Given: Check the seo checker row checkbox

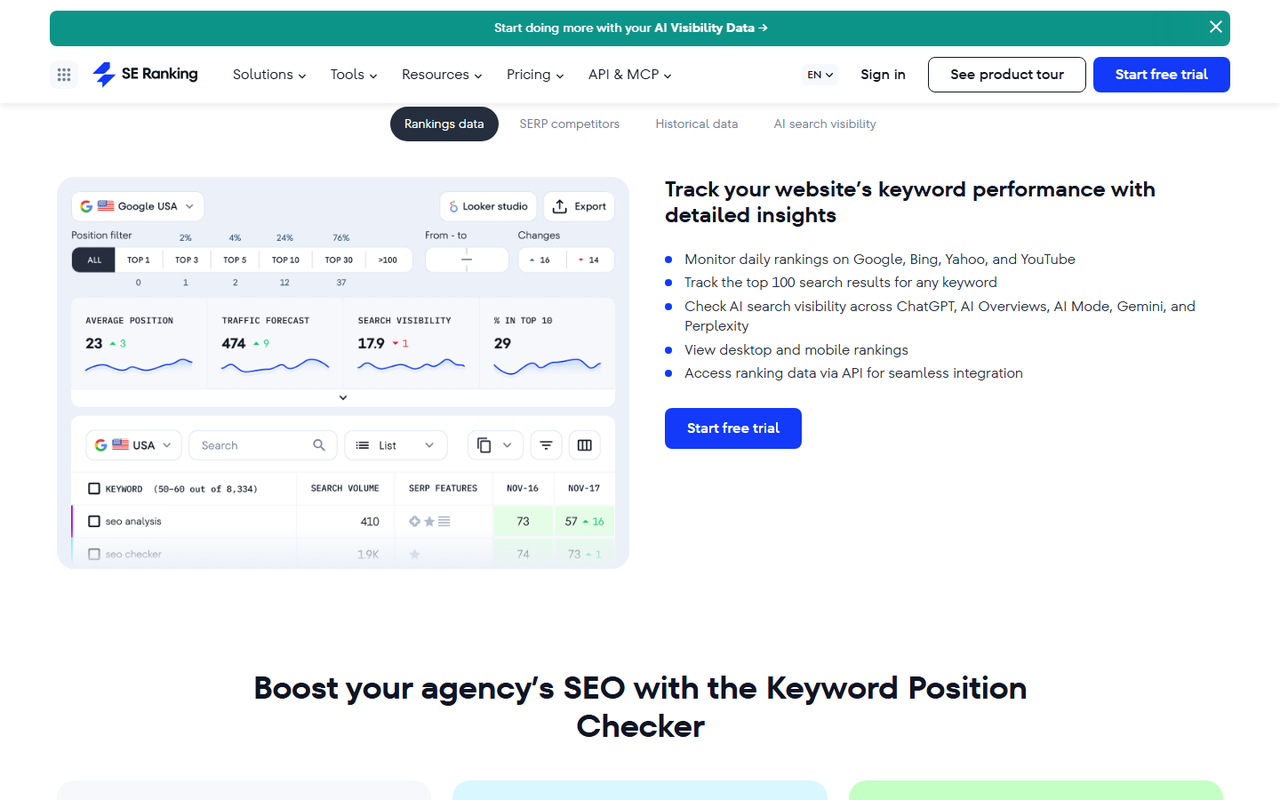Looking at the screenshot, I should [94, 554].
